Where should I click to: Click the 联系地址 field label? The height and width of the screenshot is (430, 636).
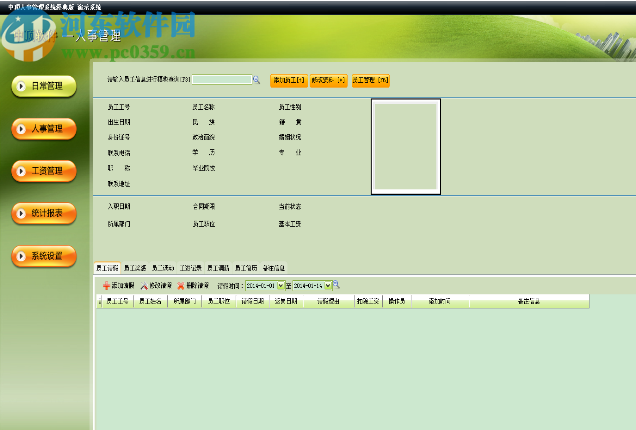119,184
